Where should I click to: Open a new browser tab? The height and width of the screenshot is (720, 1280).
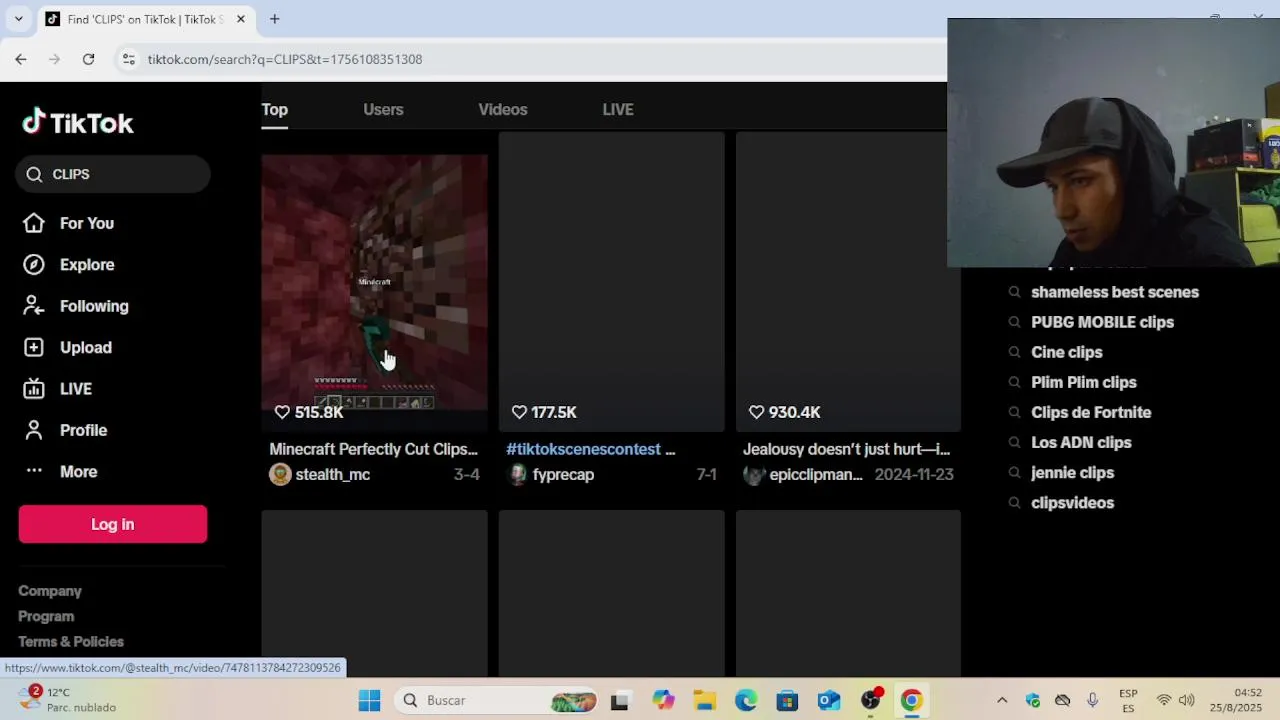click(x=274, y=19)
